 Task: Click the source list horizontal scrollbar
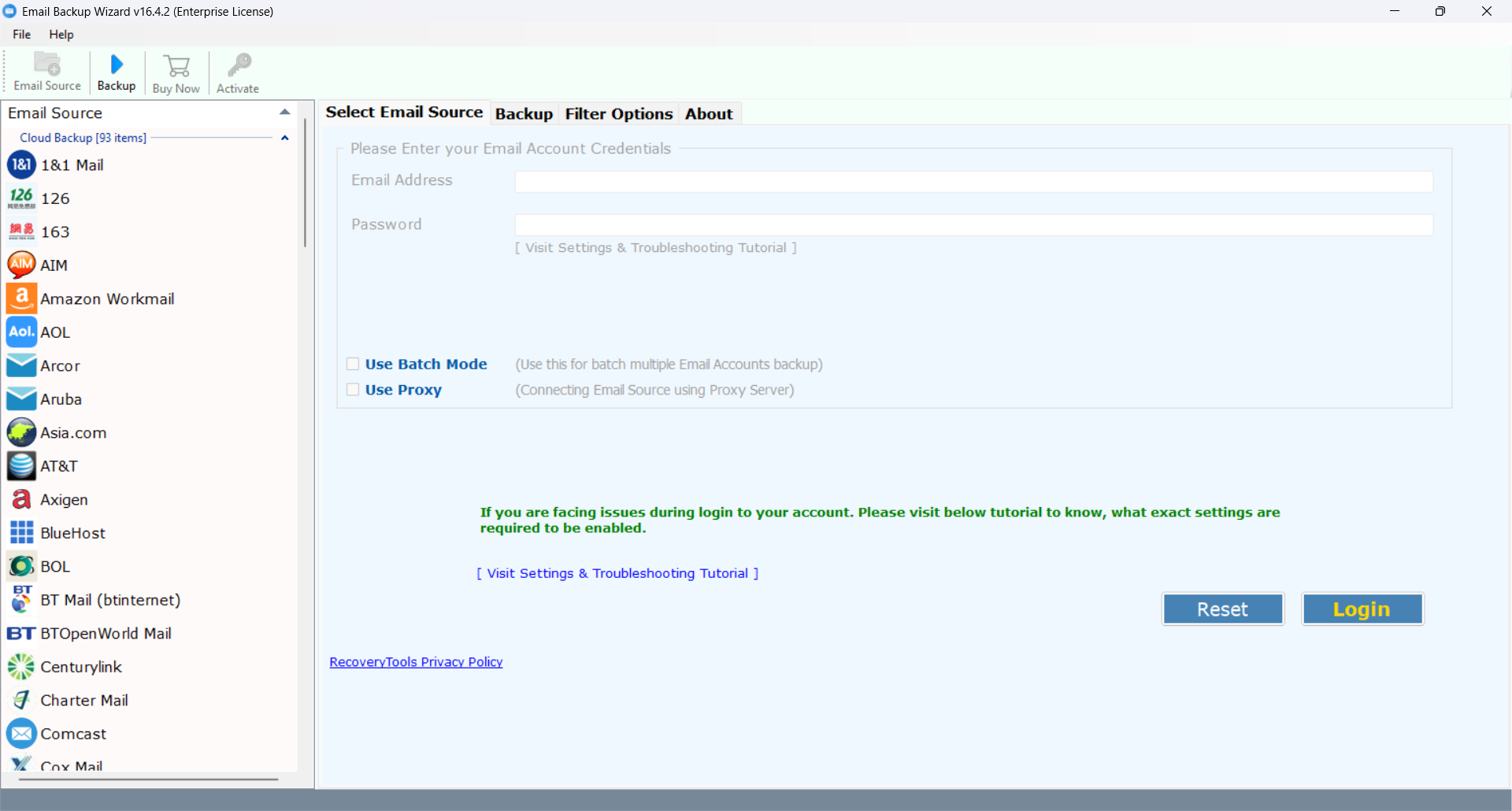pos(148,780)
